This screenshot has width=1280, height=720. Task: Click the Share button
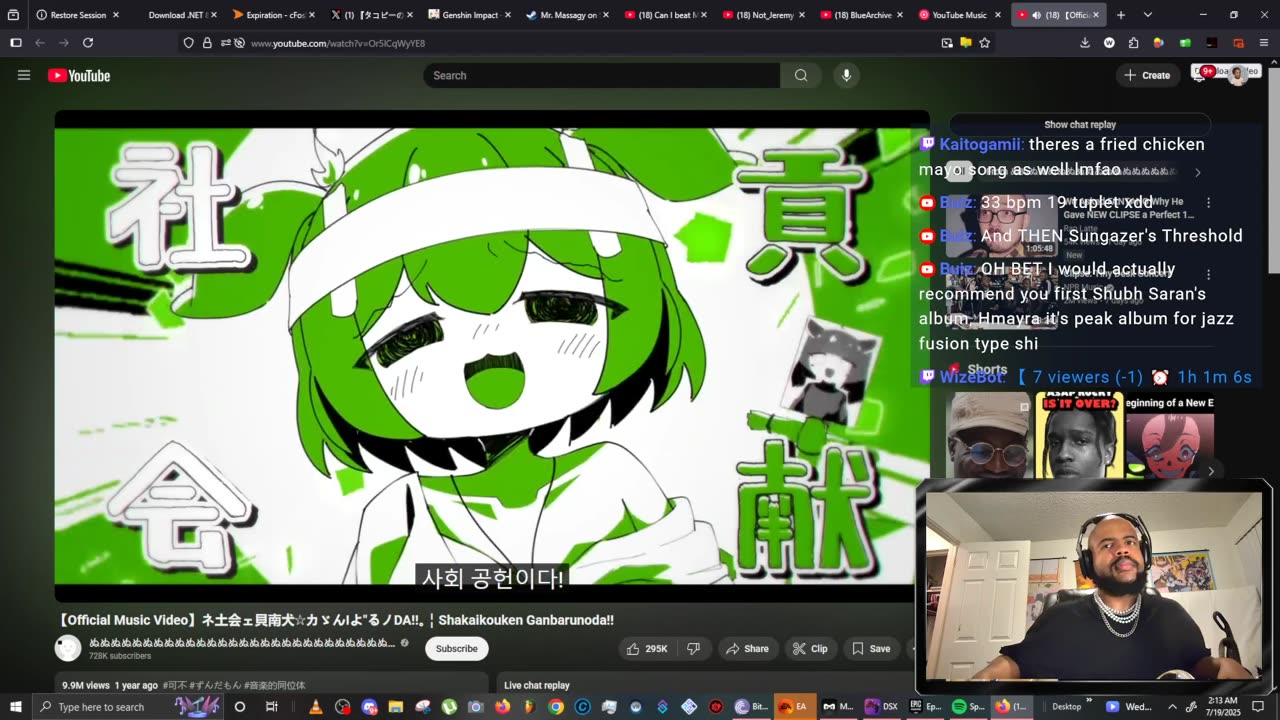[x=747, y=649]
